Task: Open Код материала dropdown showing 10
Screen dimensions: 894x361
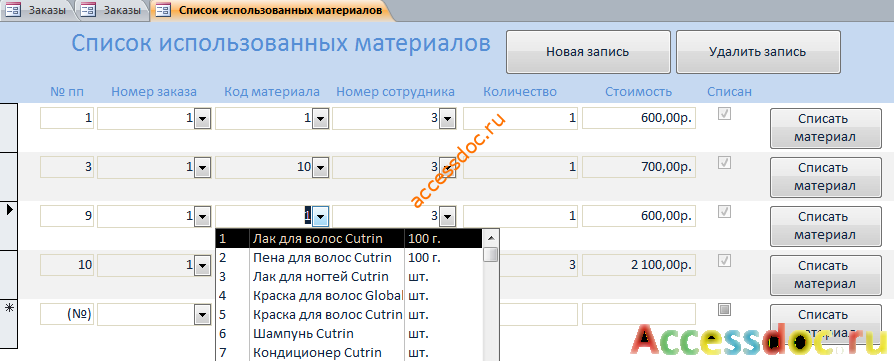Action: coord(320,168)
